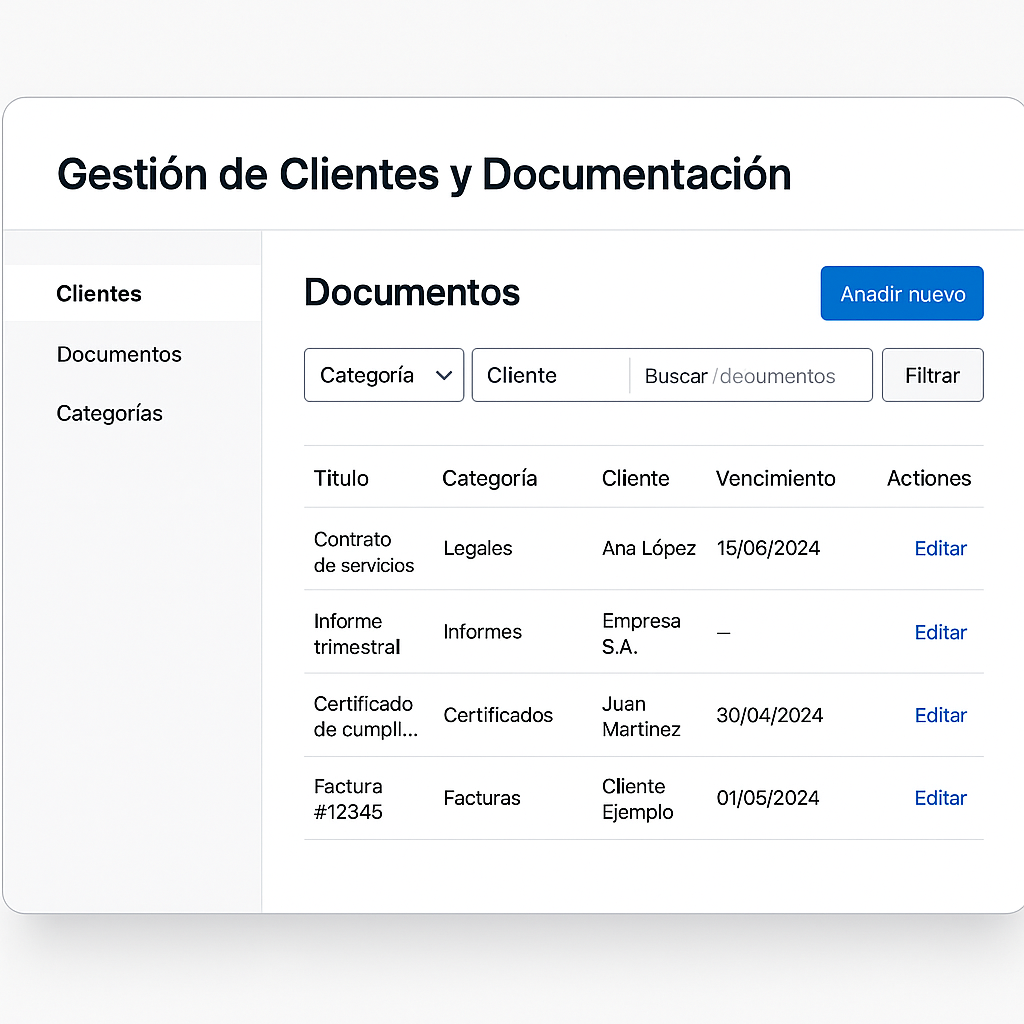Edit the Contrato de servicios document

click(x=940, y=548)
